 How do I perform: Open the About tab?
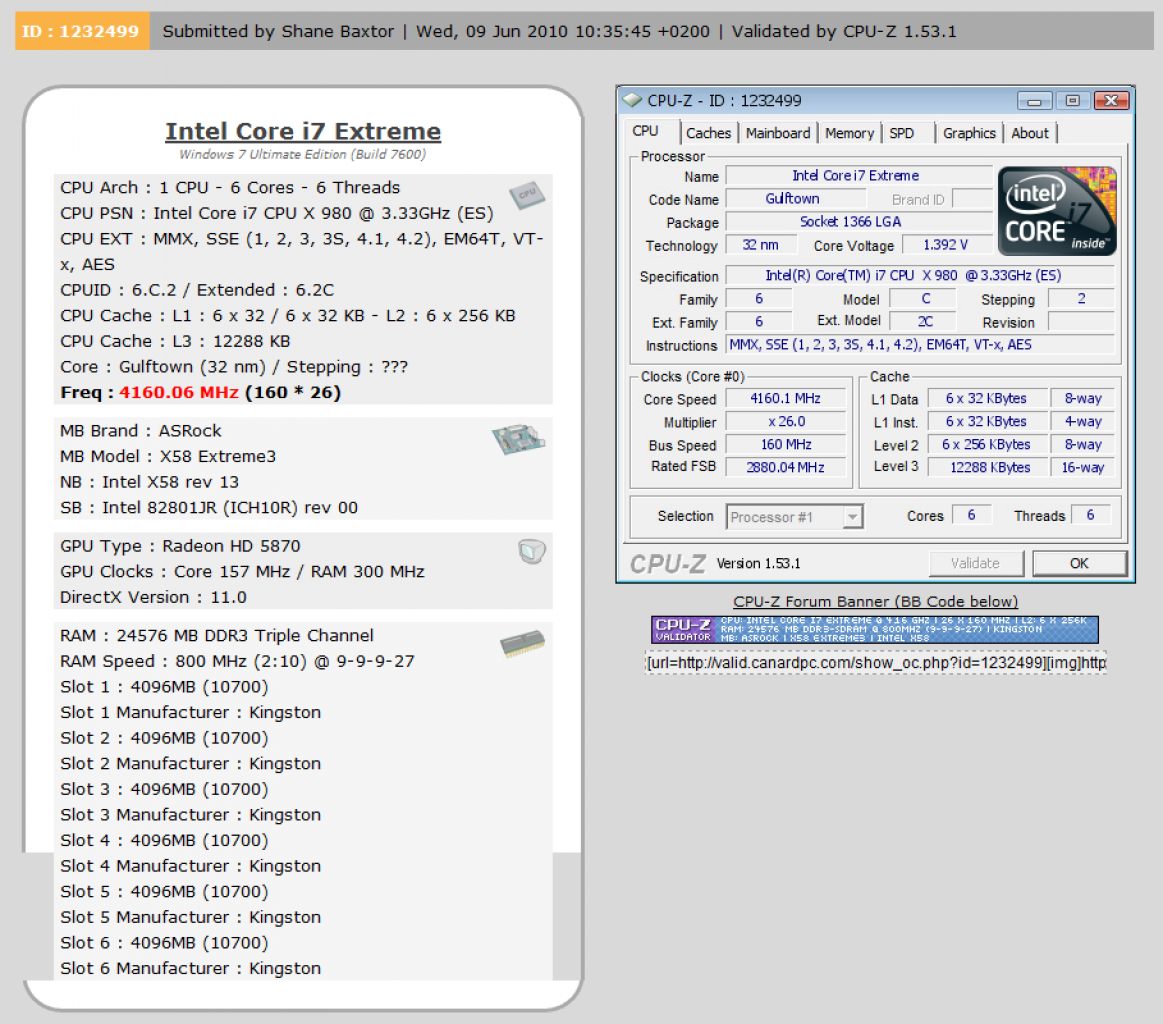point(1030,133)
